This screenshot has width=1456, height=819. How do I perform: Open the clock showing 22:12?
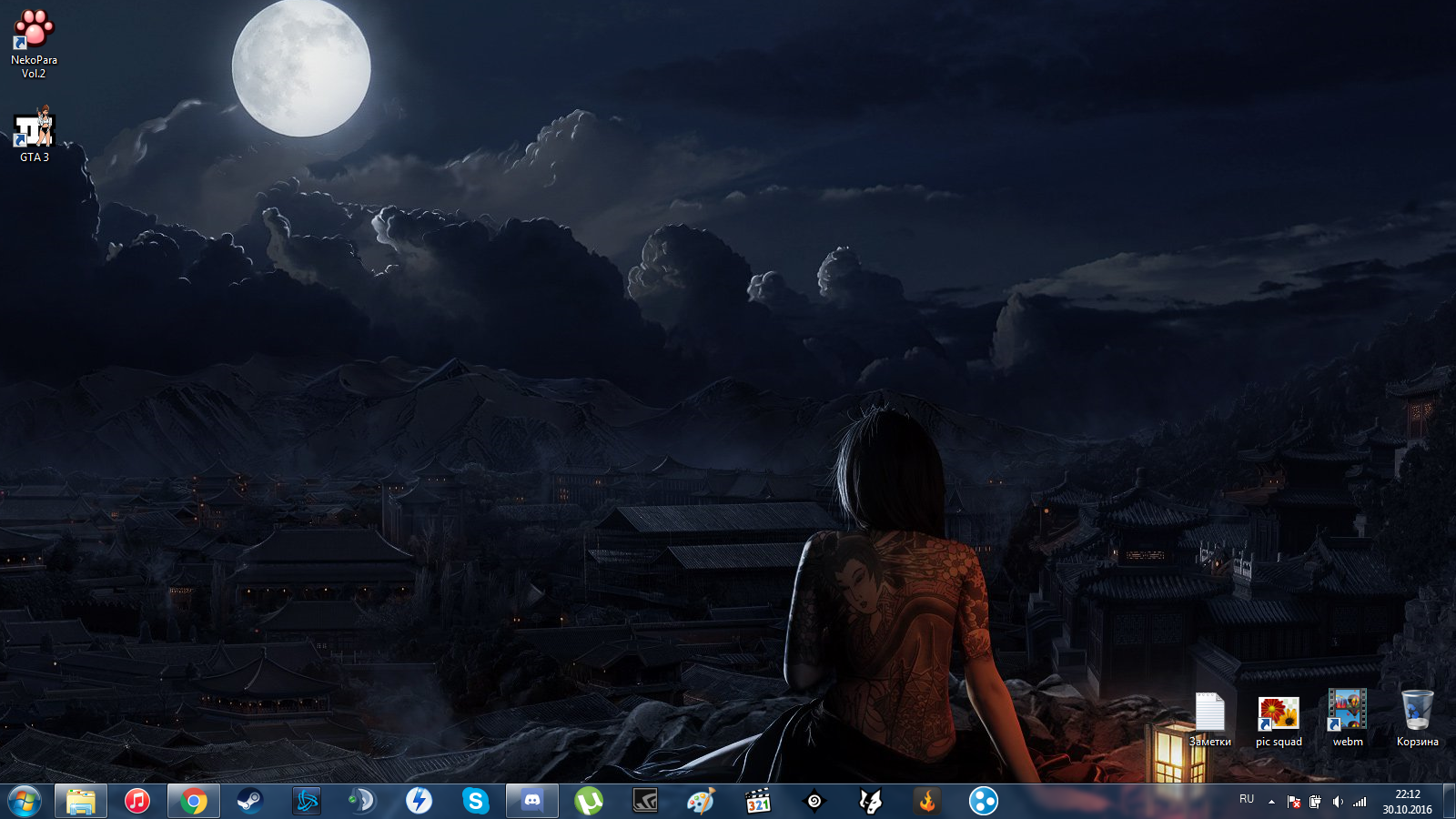tap(1407, 802)
